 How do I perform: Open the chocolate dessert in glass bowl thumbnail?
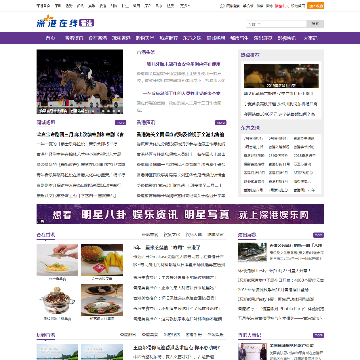coord(57,300)
